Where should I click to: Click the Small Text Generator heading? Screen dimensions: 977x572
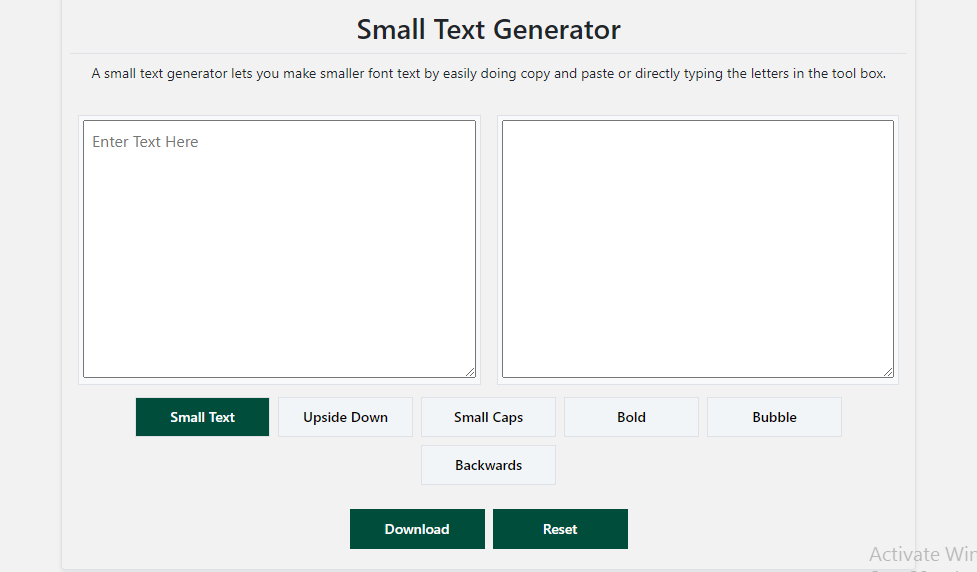(x=488, y=29)
